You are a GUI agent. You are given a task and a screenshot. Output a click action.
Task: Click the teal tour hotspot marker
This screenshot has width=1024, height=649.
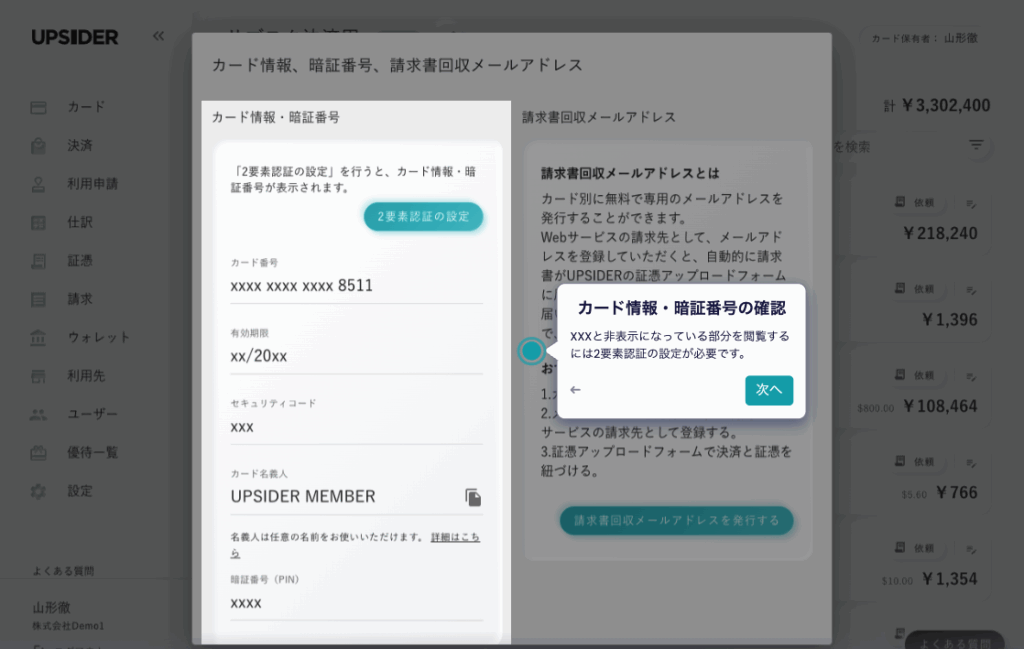click(531, 351)
